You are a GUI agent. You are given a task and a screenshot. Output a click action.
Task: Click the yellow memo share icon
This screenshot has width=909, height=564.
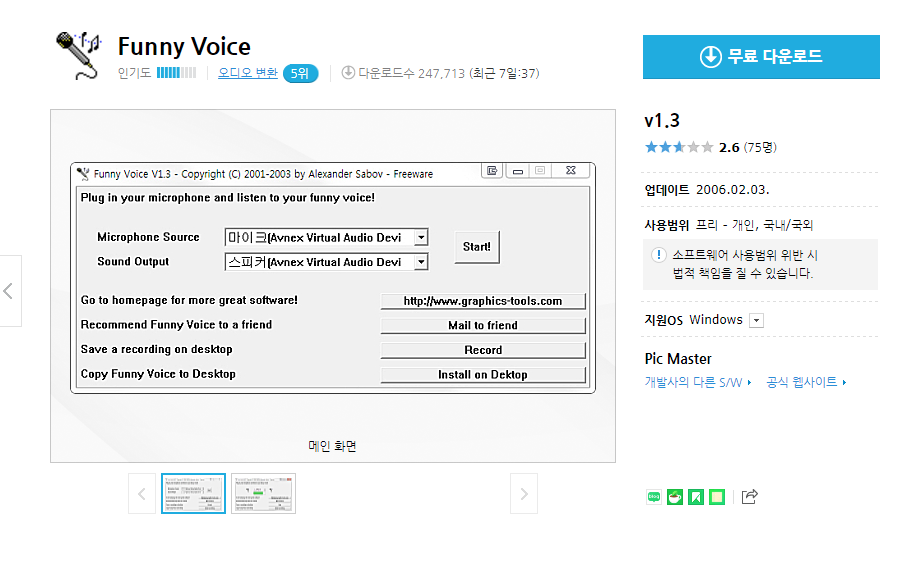[x=717, y=497]
